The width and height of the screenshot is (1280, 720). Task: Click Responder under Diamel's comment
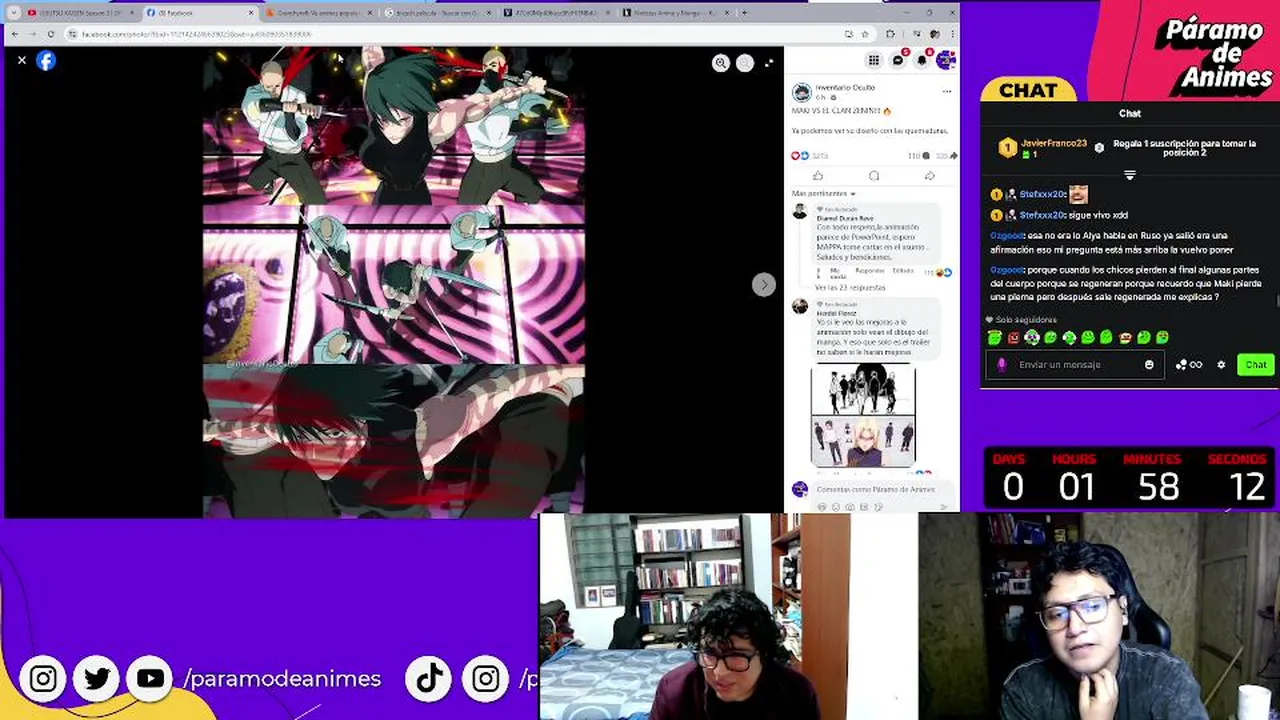870,271
